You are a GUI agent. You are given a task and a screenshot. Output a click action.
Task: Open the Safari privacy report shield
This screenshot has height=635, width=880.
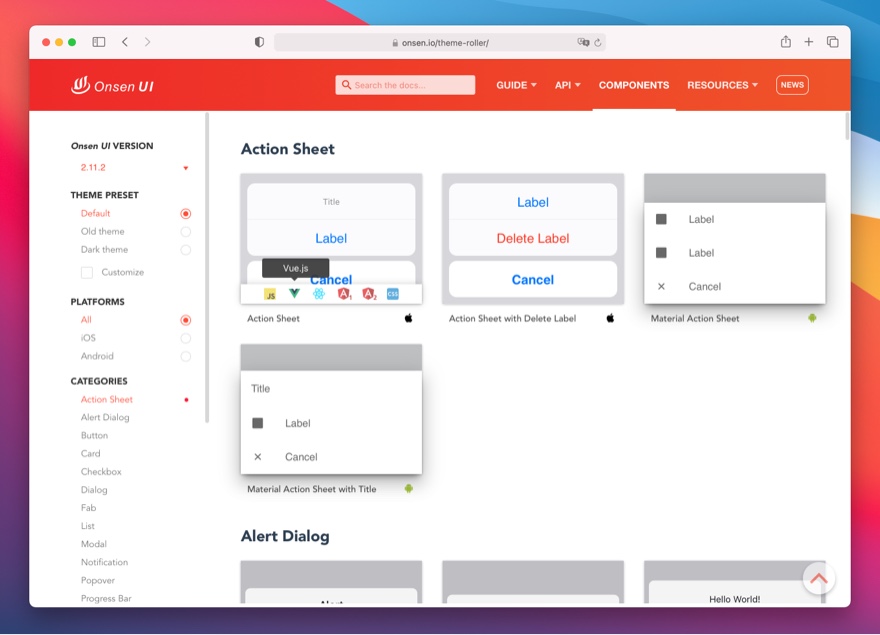(259, 42)
